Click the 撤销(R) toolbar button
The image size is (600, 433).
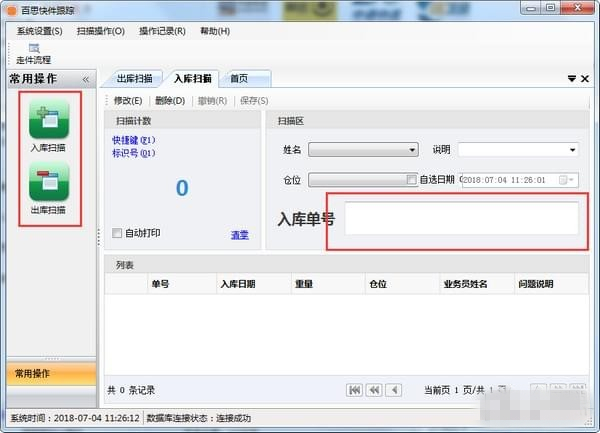[212, 101]
